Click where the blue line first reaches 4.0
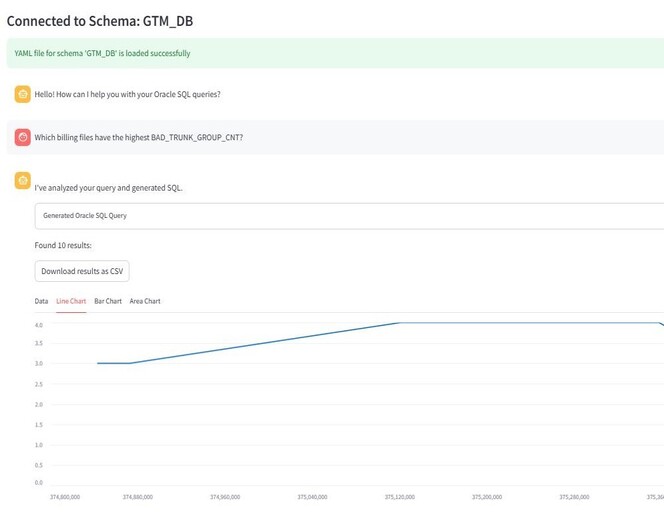This screenshot has width=664, height=520. (x=400, y=323)
